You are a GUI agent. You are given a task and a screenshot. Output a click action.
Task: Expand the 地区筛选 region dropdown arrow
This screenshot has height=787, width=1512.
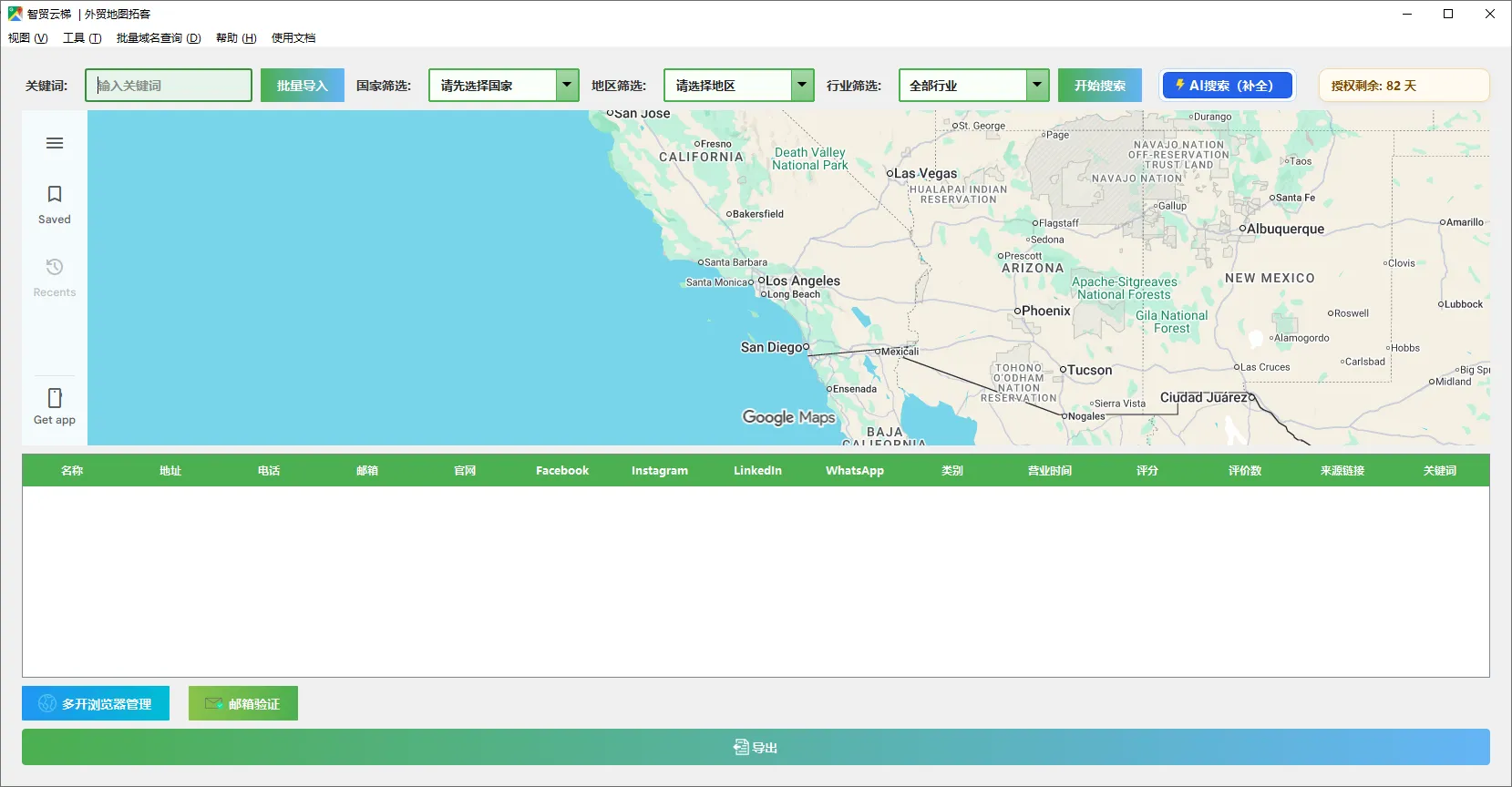point(802,86)
